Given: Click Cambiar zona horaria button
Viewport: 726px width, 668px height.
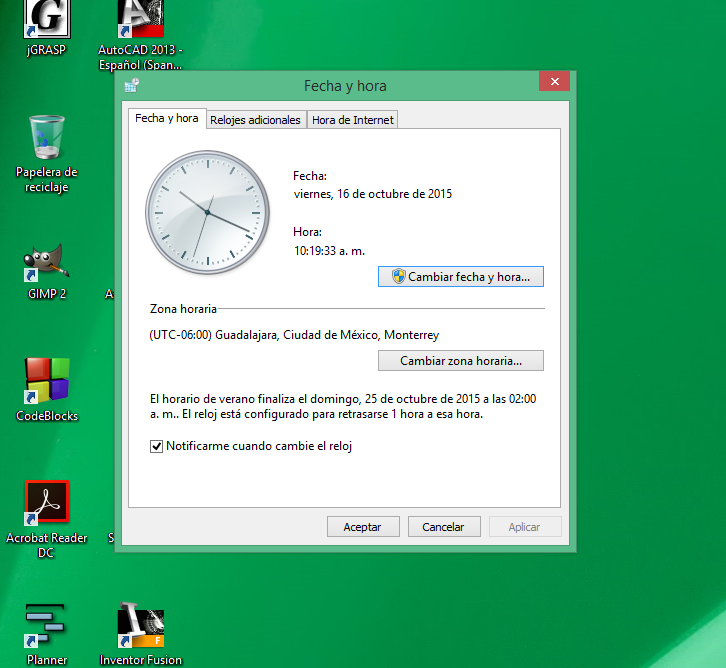Looking at the screenshot, I should (460, 360).
